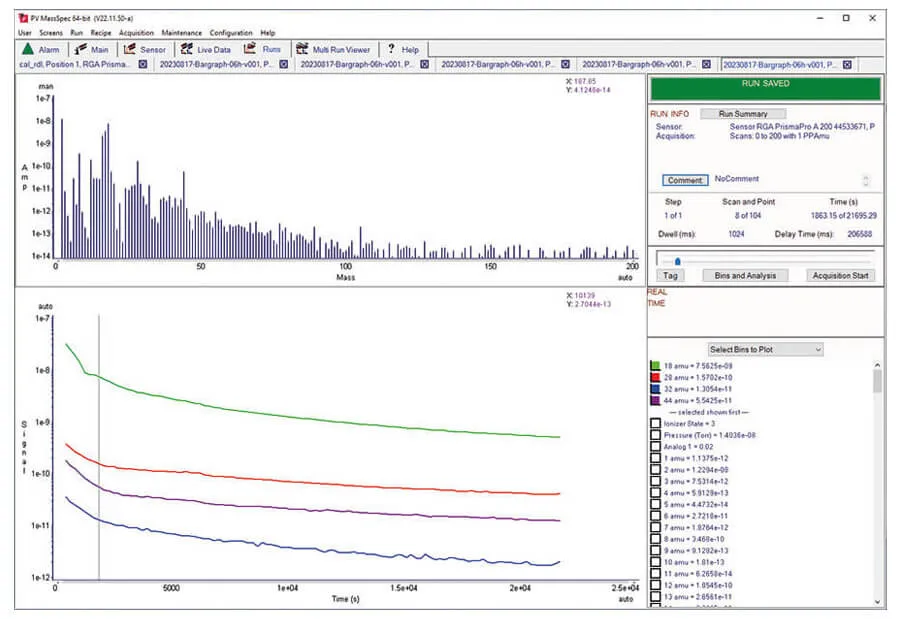Open the Runs screen from the toolbar

point(263,49)
